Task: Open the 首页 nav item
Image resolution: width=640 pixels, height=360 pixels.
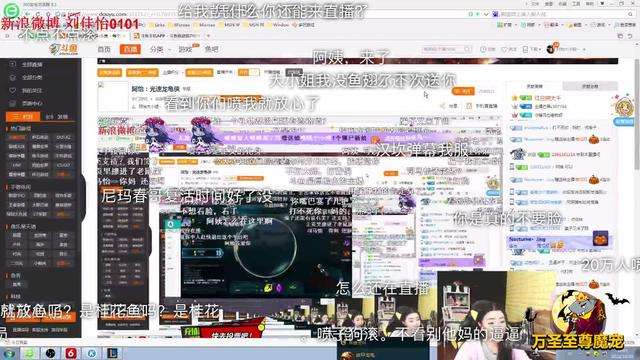Action: click(104, 49)
